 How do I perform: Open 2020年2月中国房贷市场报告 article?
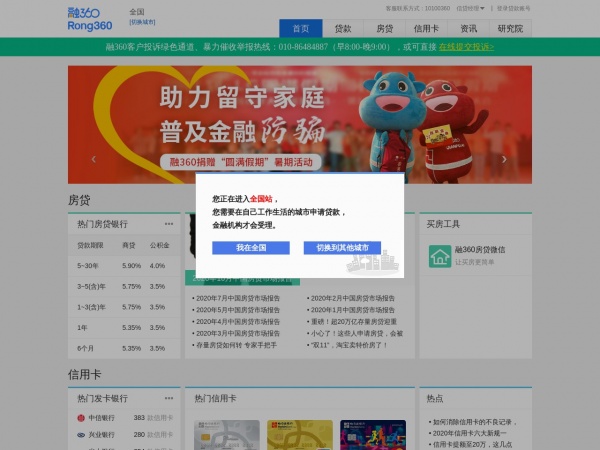point(352,298)
